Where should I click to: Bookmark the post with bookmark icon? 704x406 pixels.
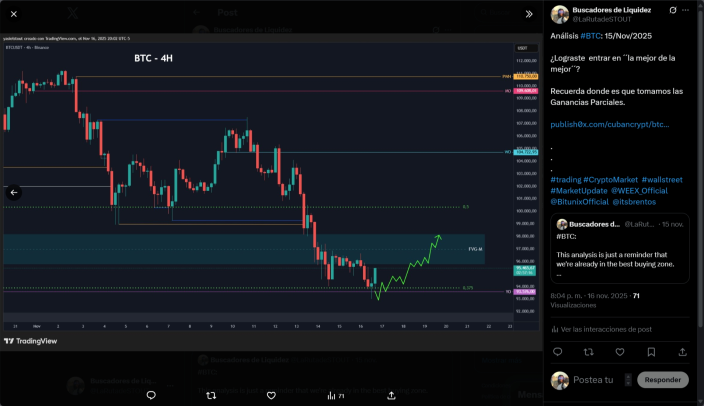click(651, 352)
